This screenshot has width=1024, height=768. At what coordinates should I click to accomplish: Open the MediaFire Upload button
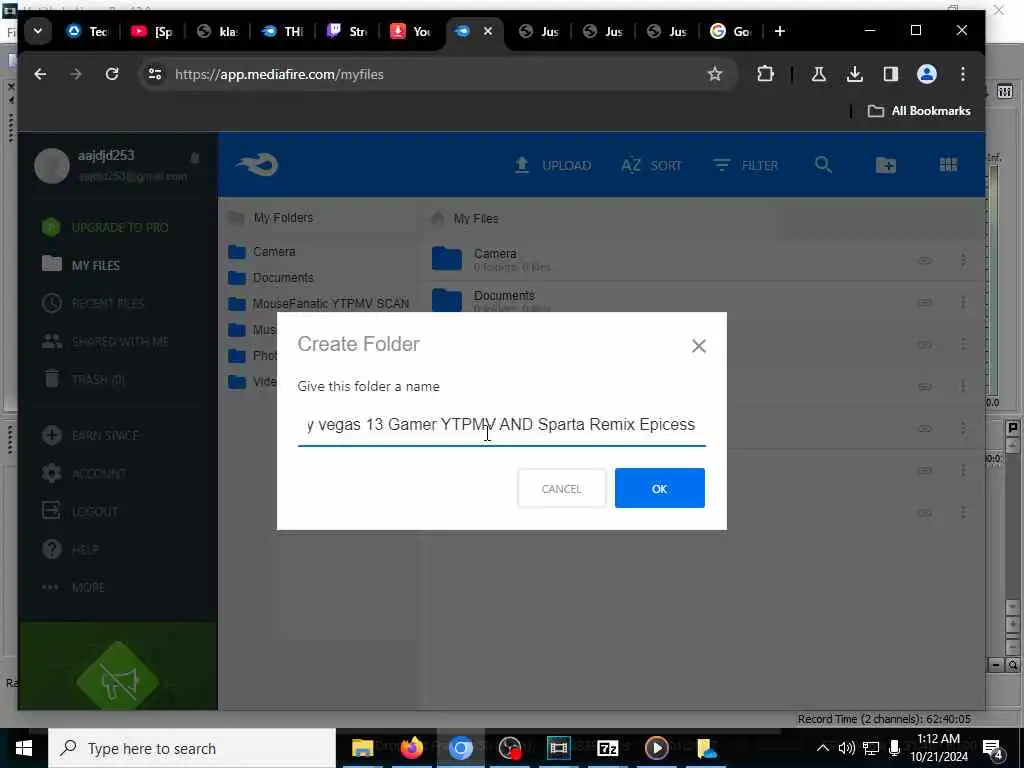pyautogui.click(x=552, y=165)
